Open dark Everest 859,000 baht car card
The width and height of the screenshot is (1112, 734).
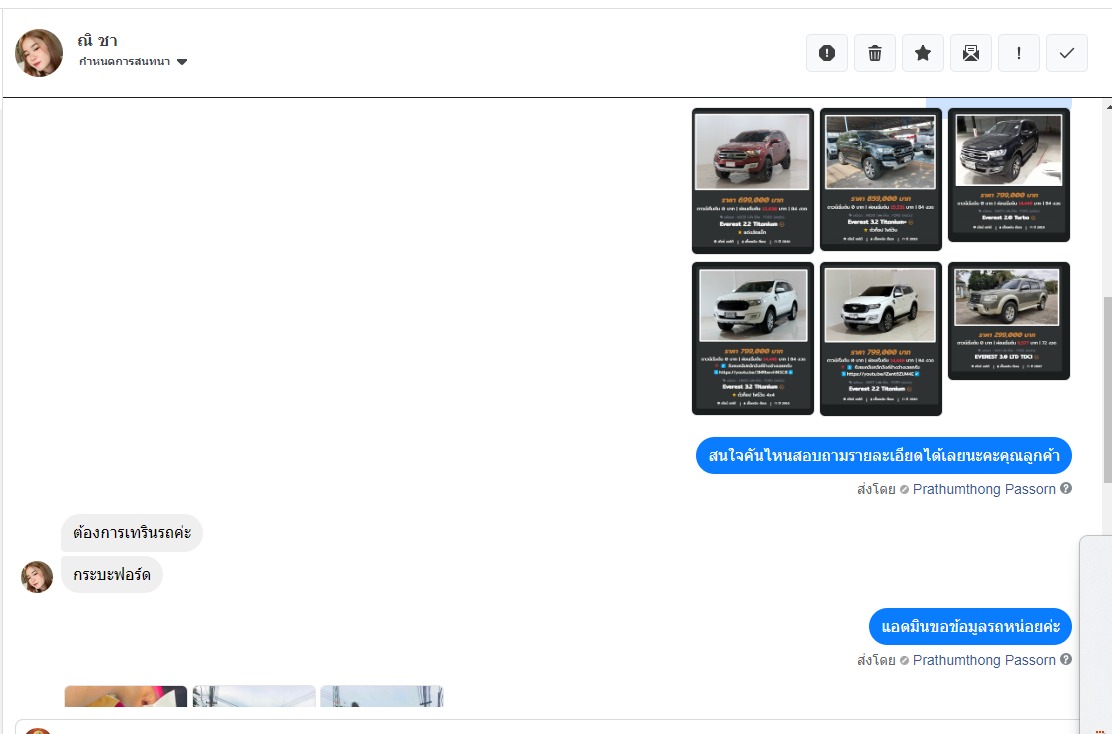point(881,179)
